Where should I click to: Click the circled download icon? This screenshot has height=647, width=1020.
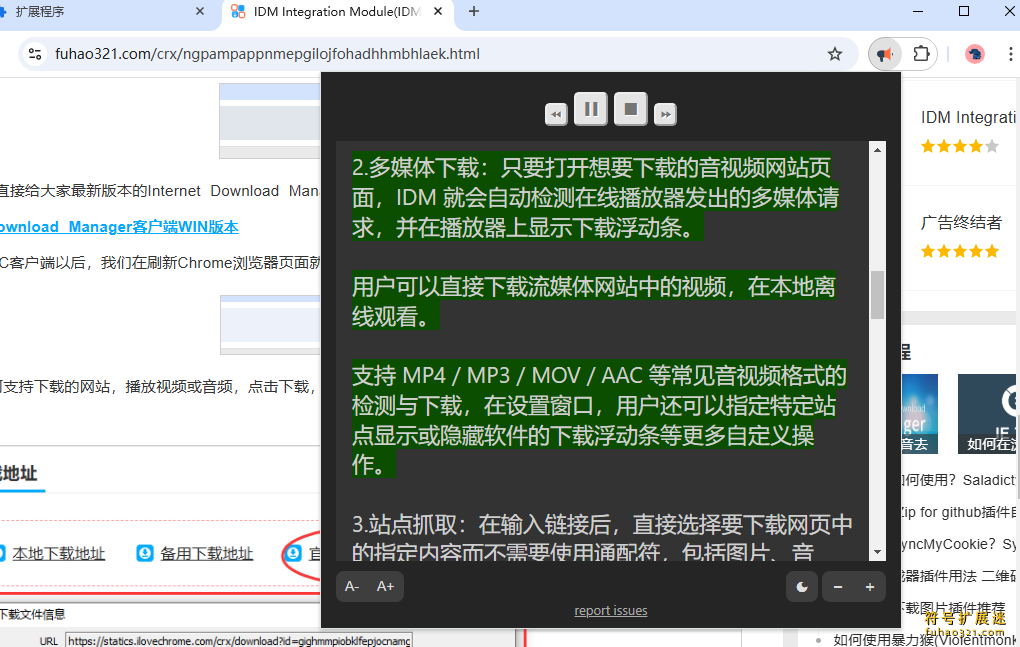click(x=293, y=553)
